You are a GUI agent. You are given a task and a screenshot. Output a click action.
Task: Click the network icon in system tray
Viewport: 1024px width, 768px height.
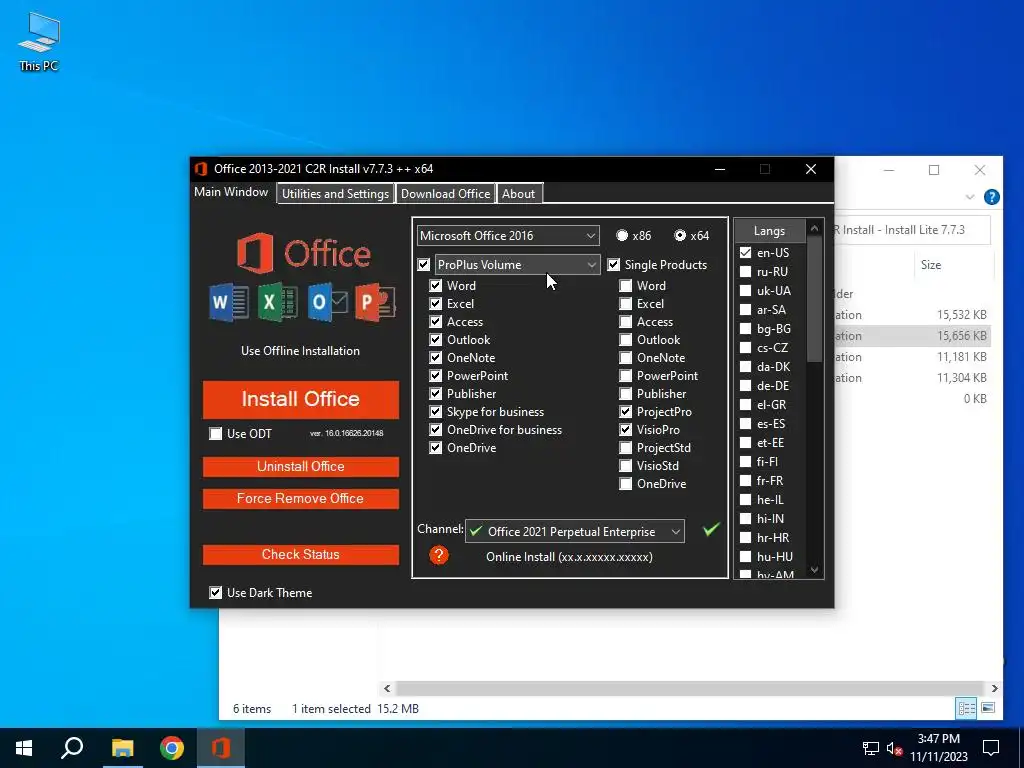tap(871, 748)
